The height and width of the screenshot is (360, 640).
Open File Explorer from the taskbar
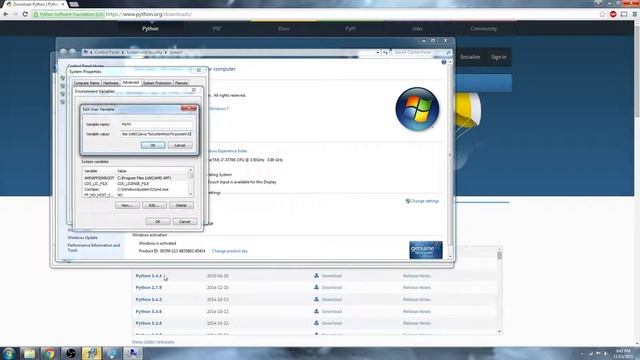(29, 353)
